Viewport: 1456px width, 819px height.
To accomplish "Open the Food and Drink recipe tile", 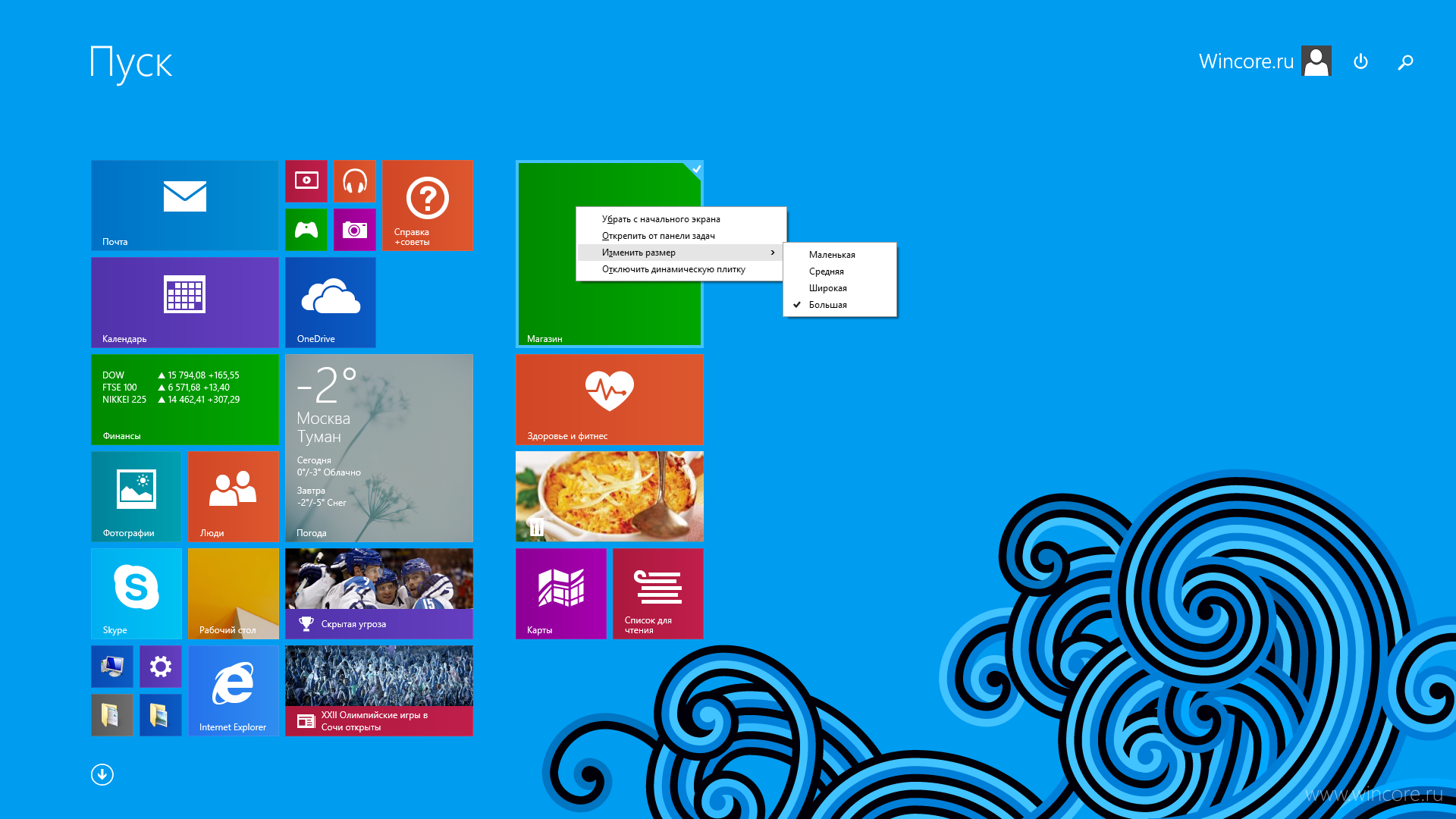I will point(609,496).
